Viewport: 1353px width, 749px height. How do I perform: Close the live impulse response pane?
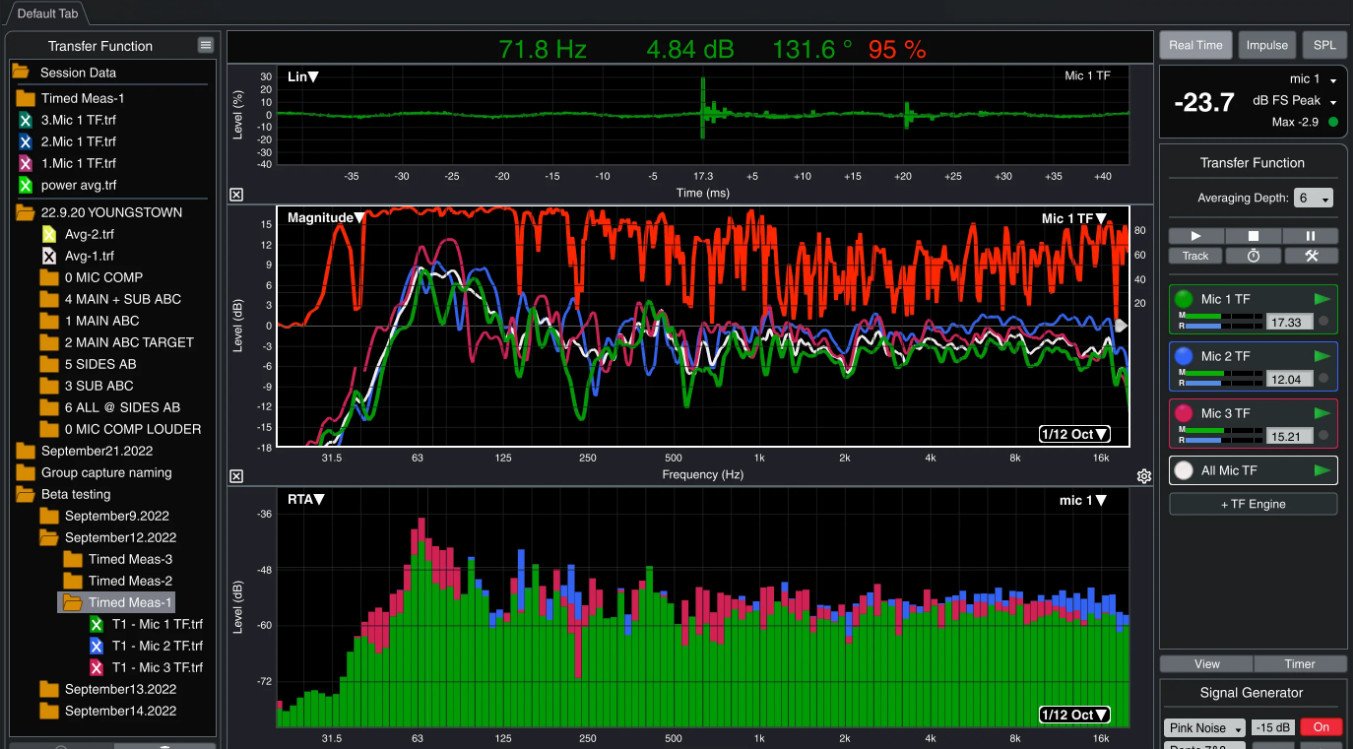tap(236, 195)
